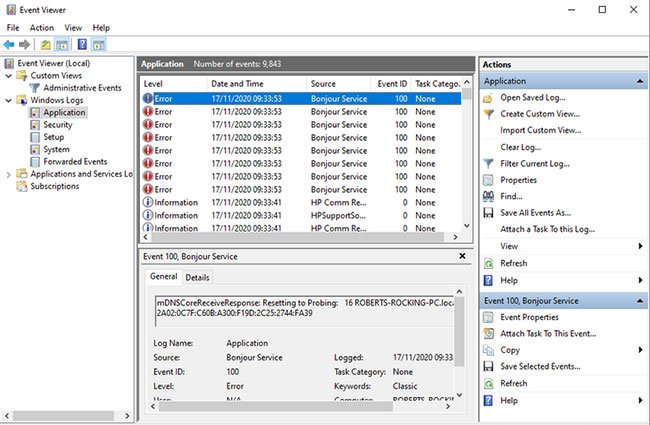The image size is (650, 425).
Task: Click the Event Properties icon
Action: tap(488, 317)
